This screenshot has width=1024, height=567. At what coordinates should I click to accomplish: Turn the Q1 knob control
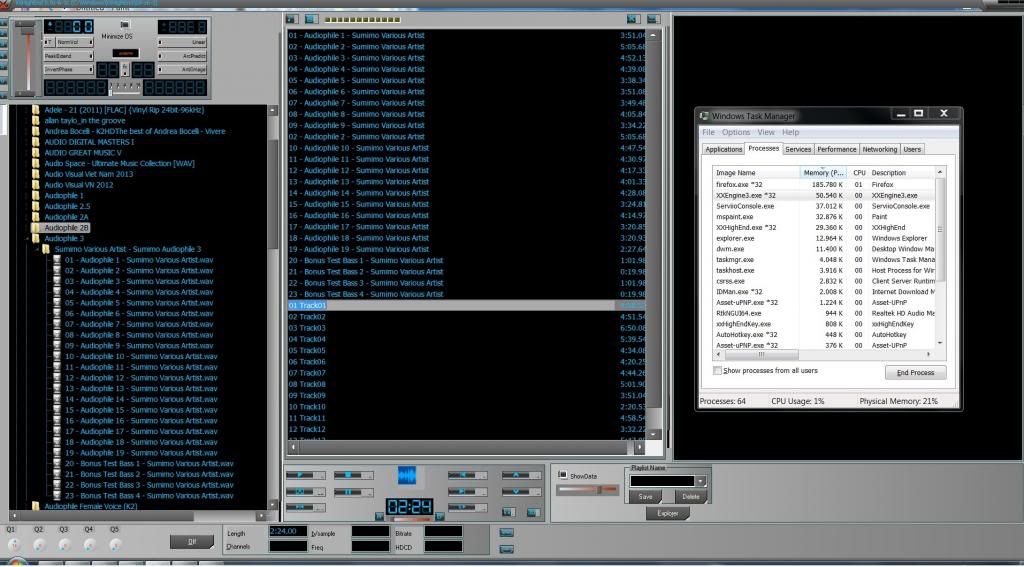(14, 544)
